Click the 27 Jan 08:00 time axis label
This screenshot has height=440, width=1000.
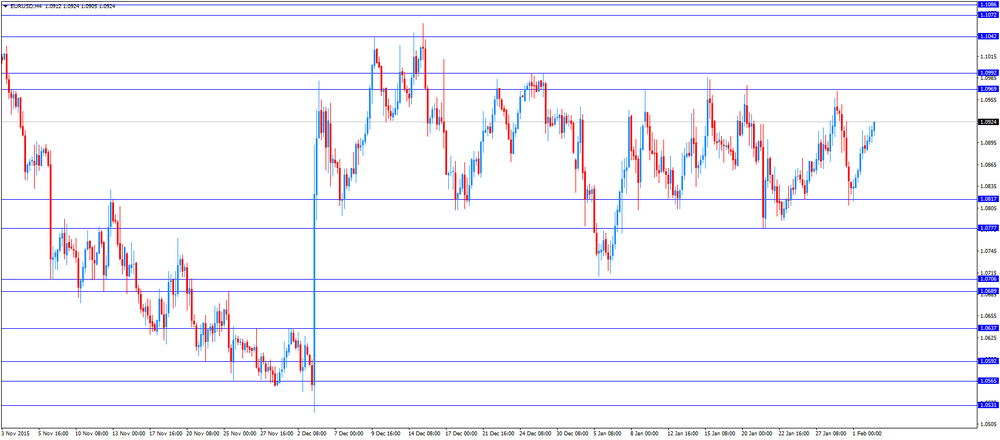830,433
